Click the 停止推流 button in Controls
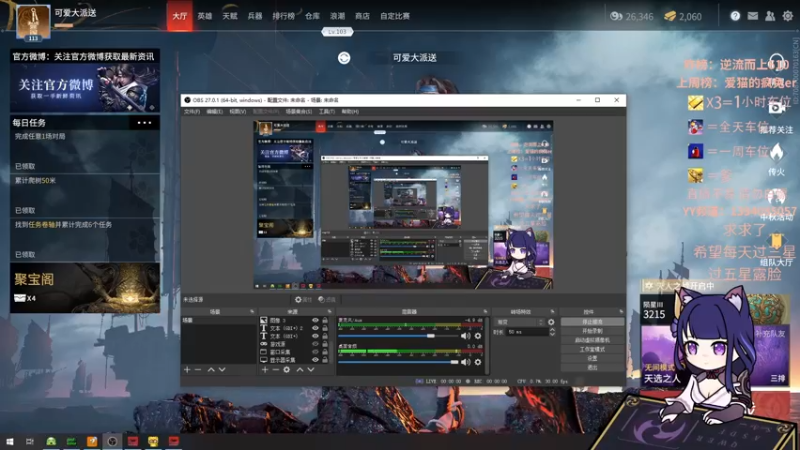 (x=592, y=322)
